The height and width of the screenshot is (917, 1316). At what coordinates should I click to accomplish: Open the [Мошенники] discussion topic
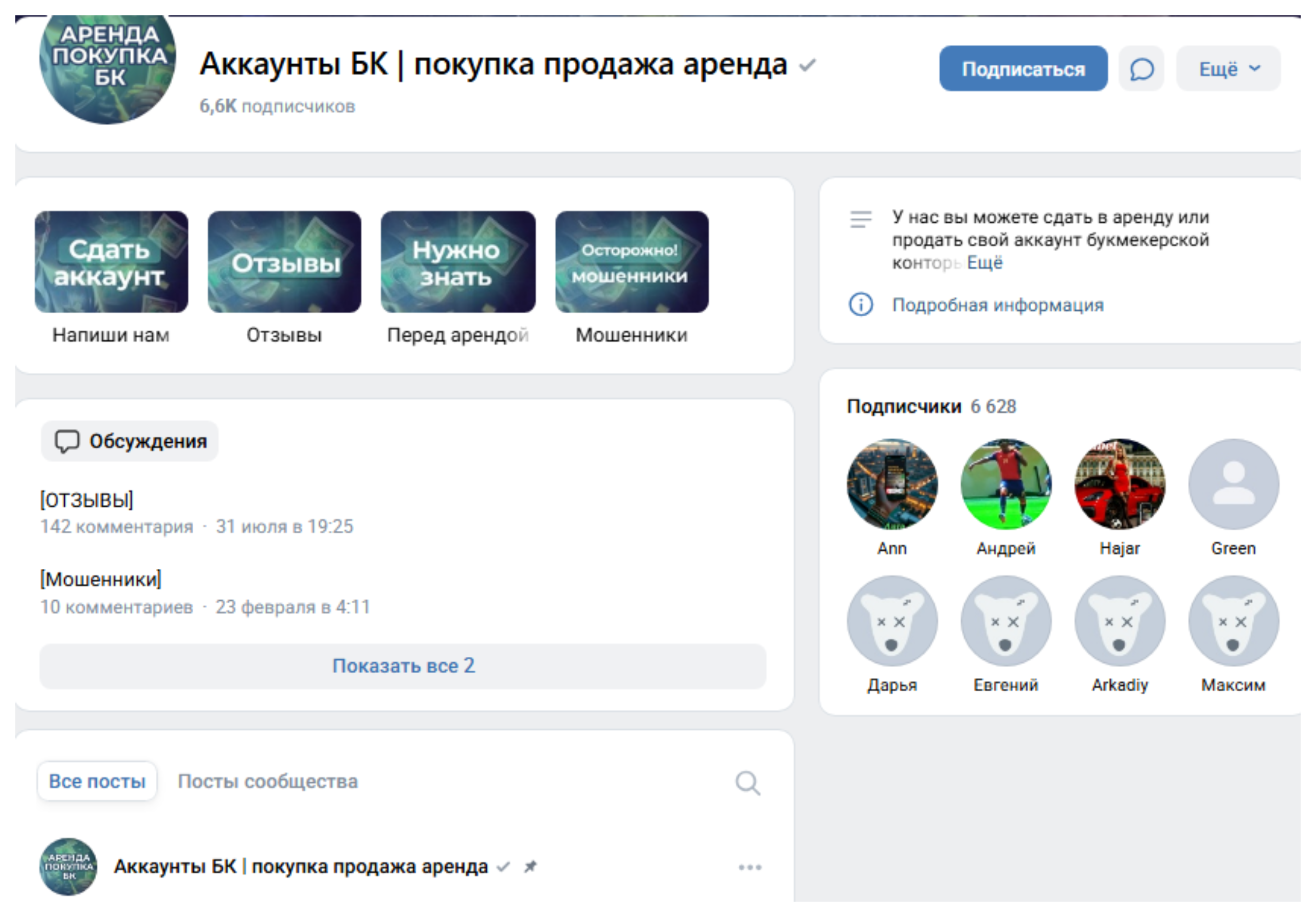[101, 579]
